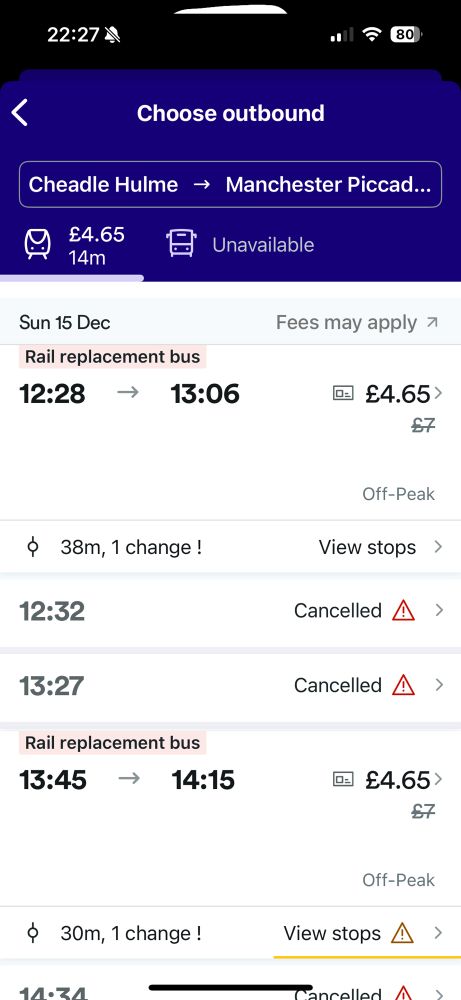This screenshot has height=1000, width=461.
Task: View stops for the 13:45 journey
Action: tap(332, 934)
